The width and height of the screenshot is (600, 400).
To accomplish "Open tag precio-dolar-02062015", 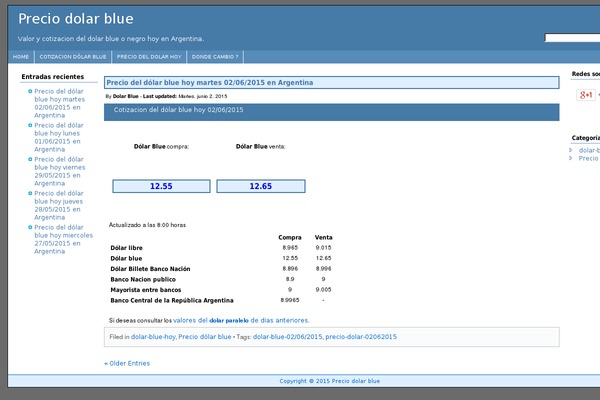I will point(361,337).
